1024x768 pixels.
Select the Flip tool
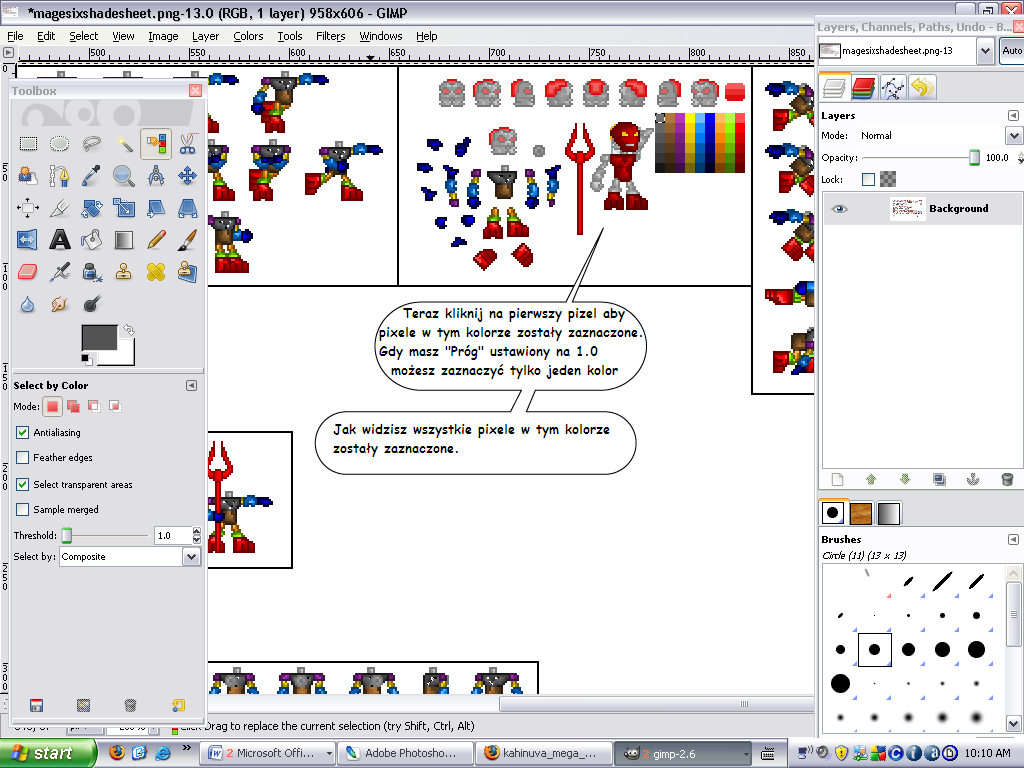tap(27, 240)
